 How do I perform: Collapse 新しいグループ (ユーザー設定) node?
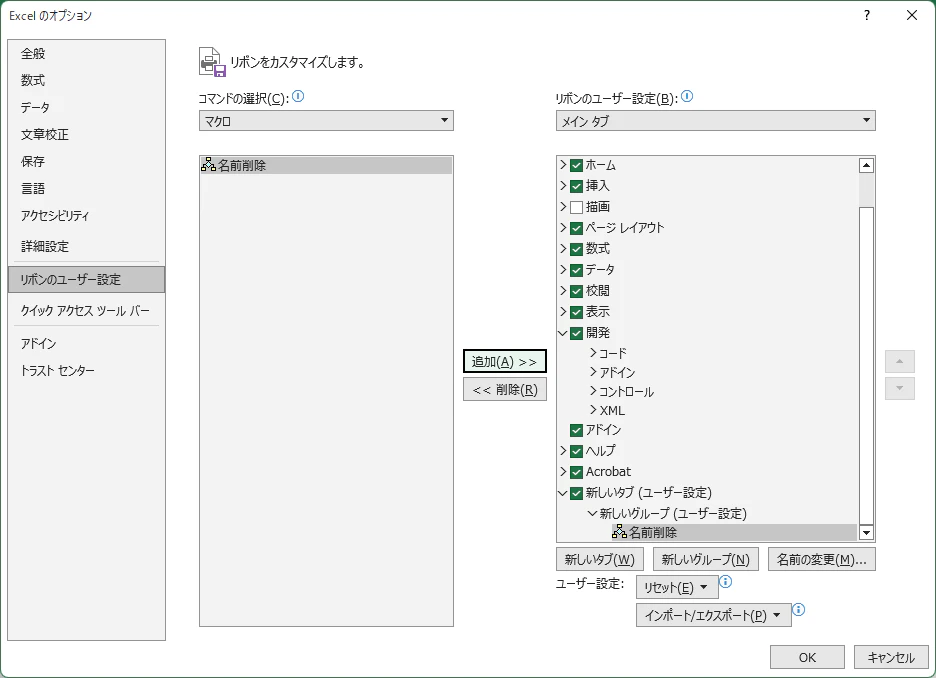click(592, 513)
